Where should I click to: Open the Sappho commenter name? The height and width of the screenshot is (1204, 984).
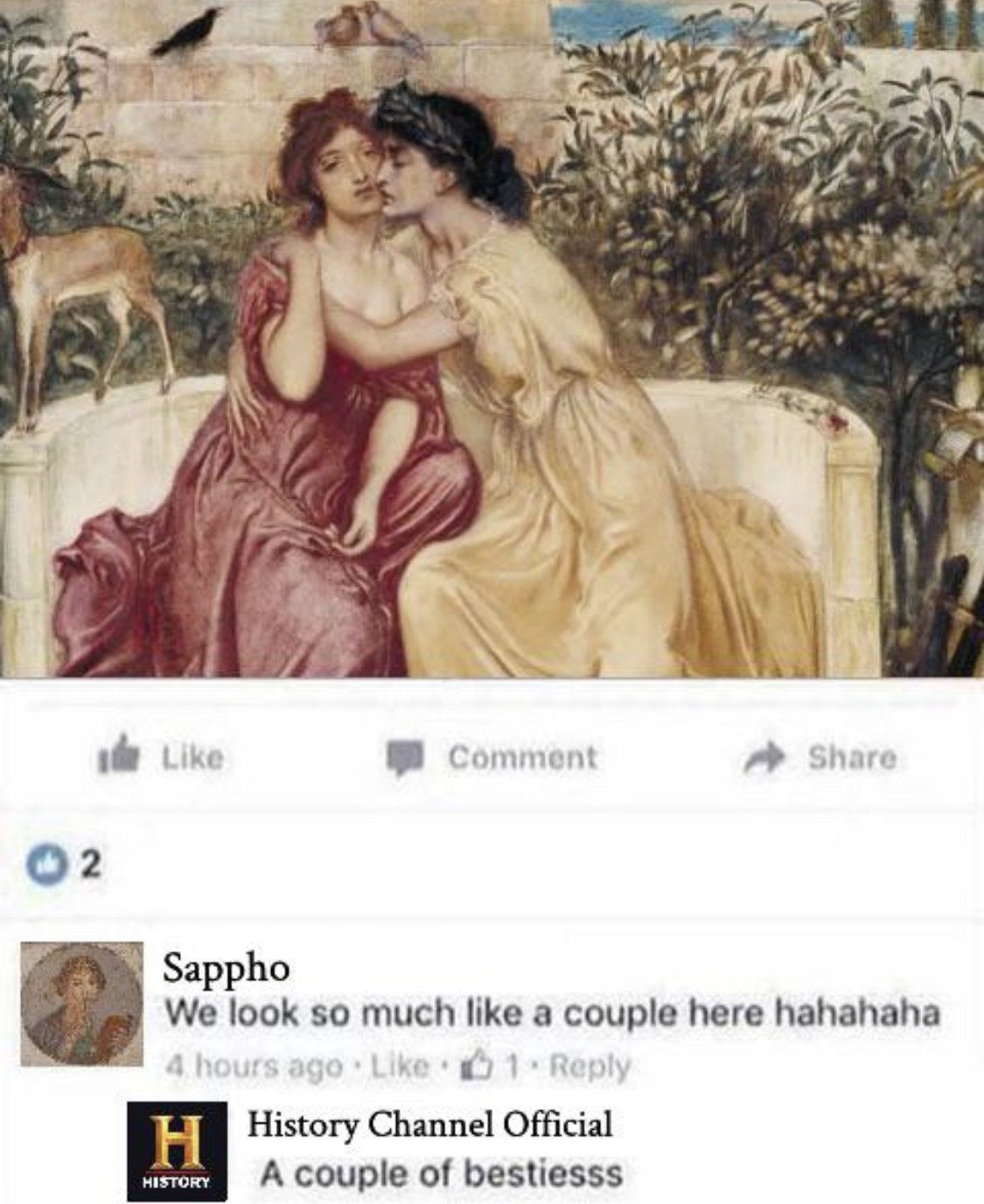pos(226,967)
